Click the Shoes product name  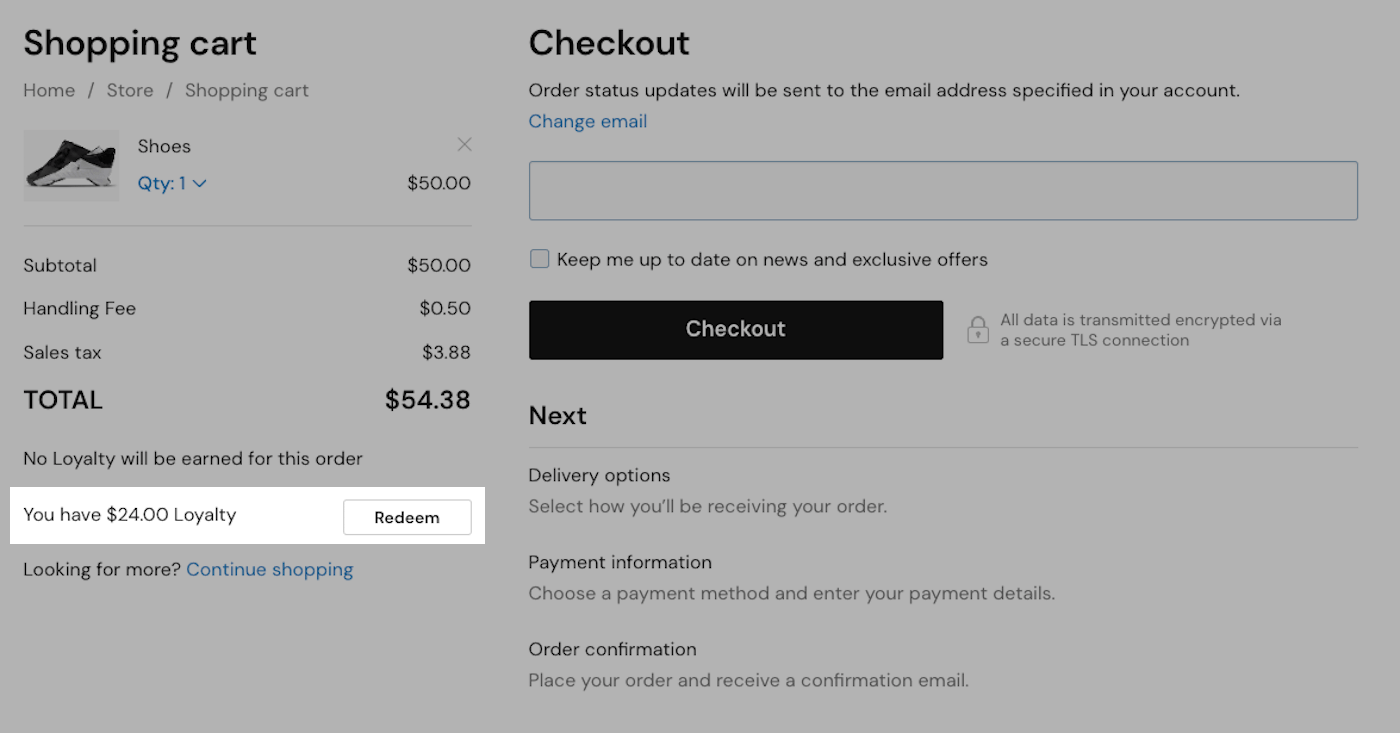point(163,146)
